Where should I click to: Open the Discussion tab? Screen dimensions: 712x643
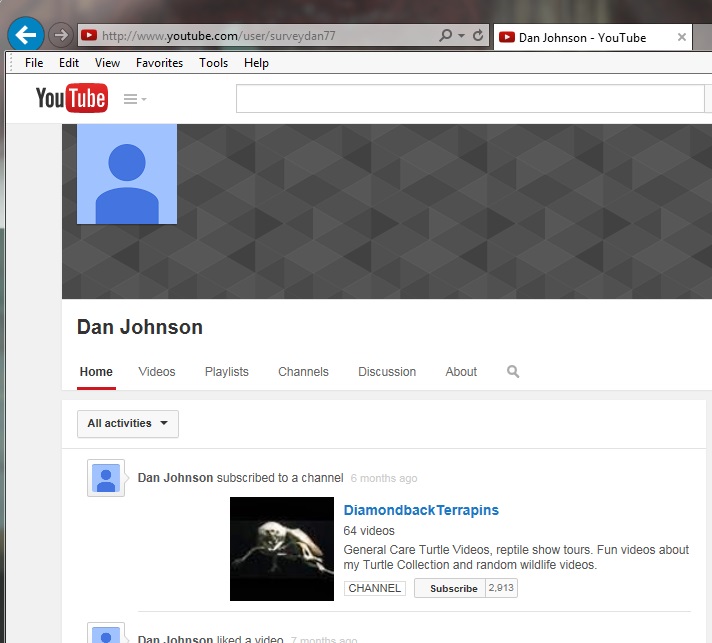point(387,371)
